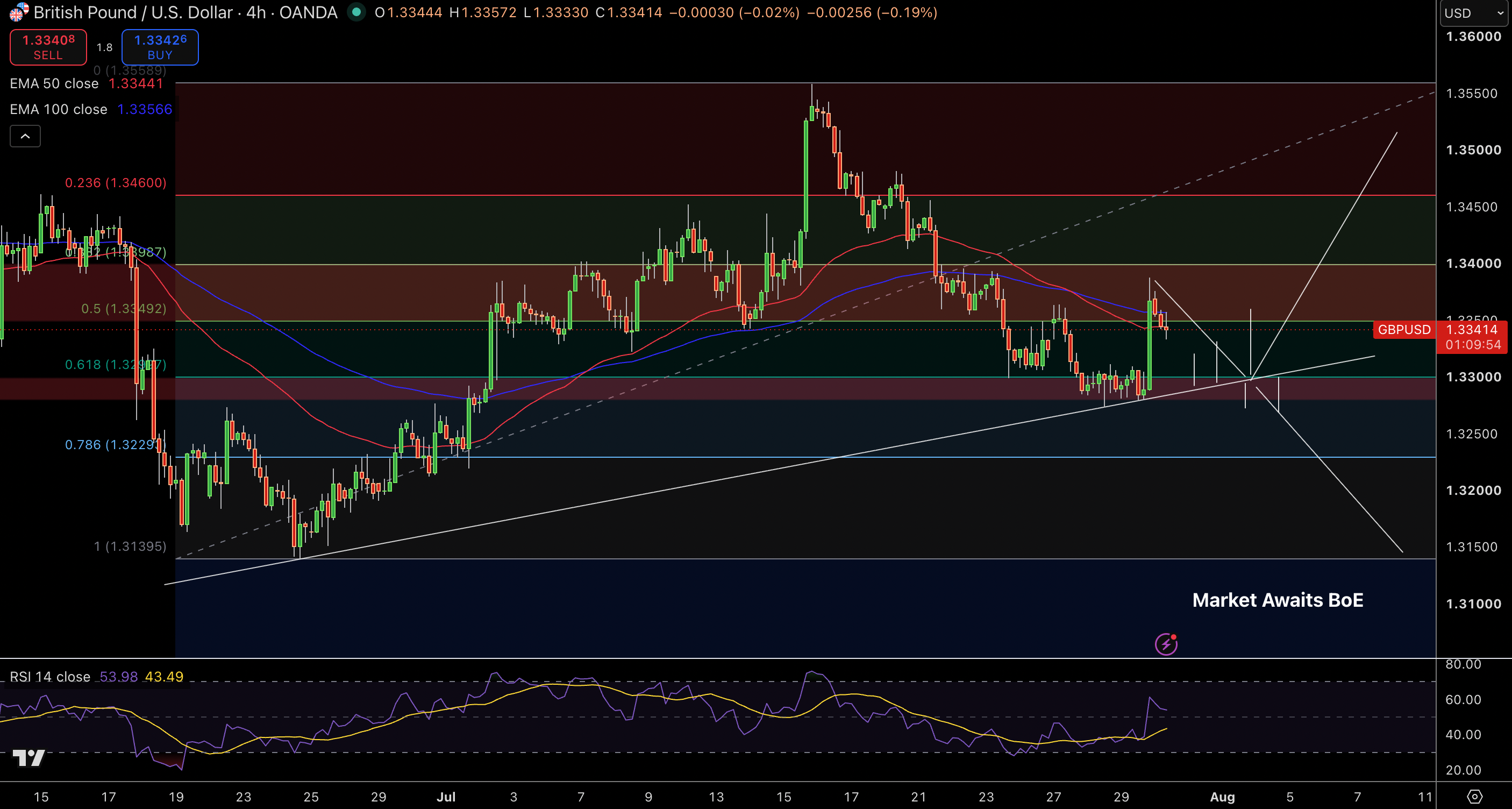Click the Market Awaits BoE text annotation

(1278, 600)
